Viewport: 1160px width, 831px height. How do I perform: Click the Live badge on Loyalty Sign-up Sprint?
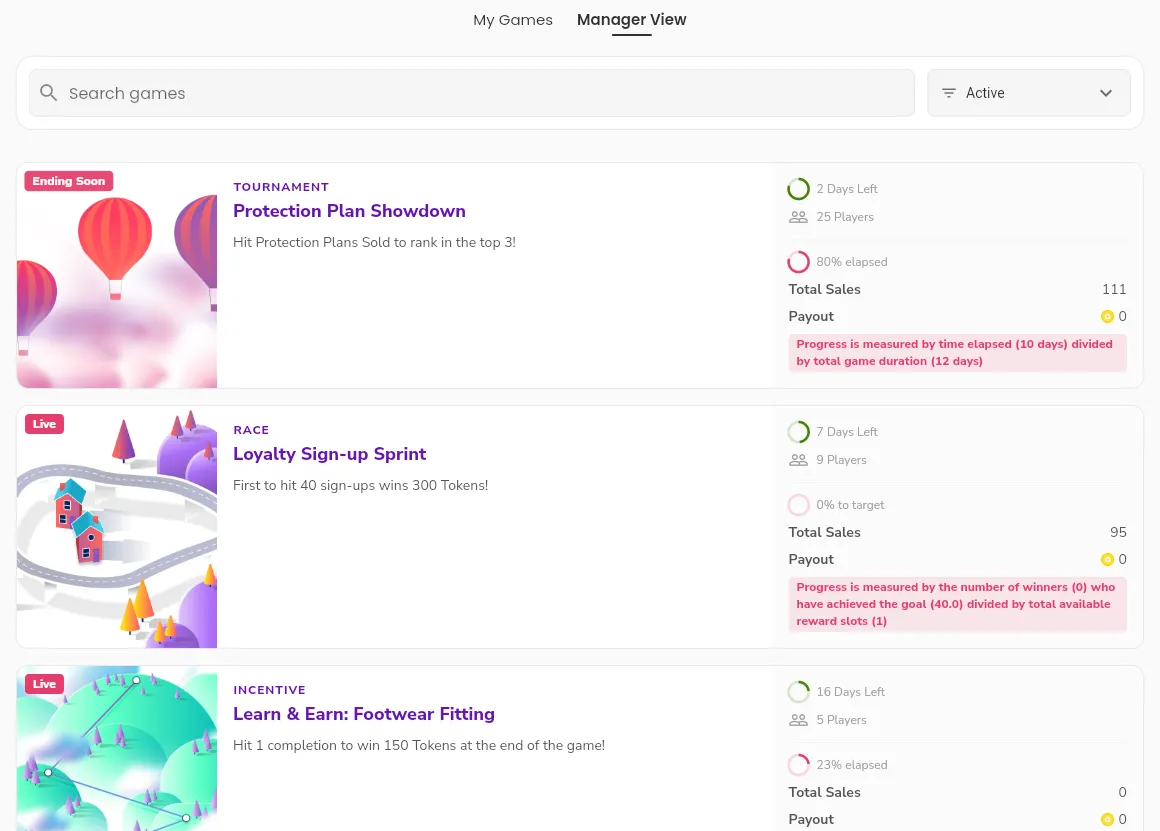click(44, 424)
